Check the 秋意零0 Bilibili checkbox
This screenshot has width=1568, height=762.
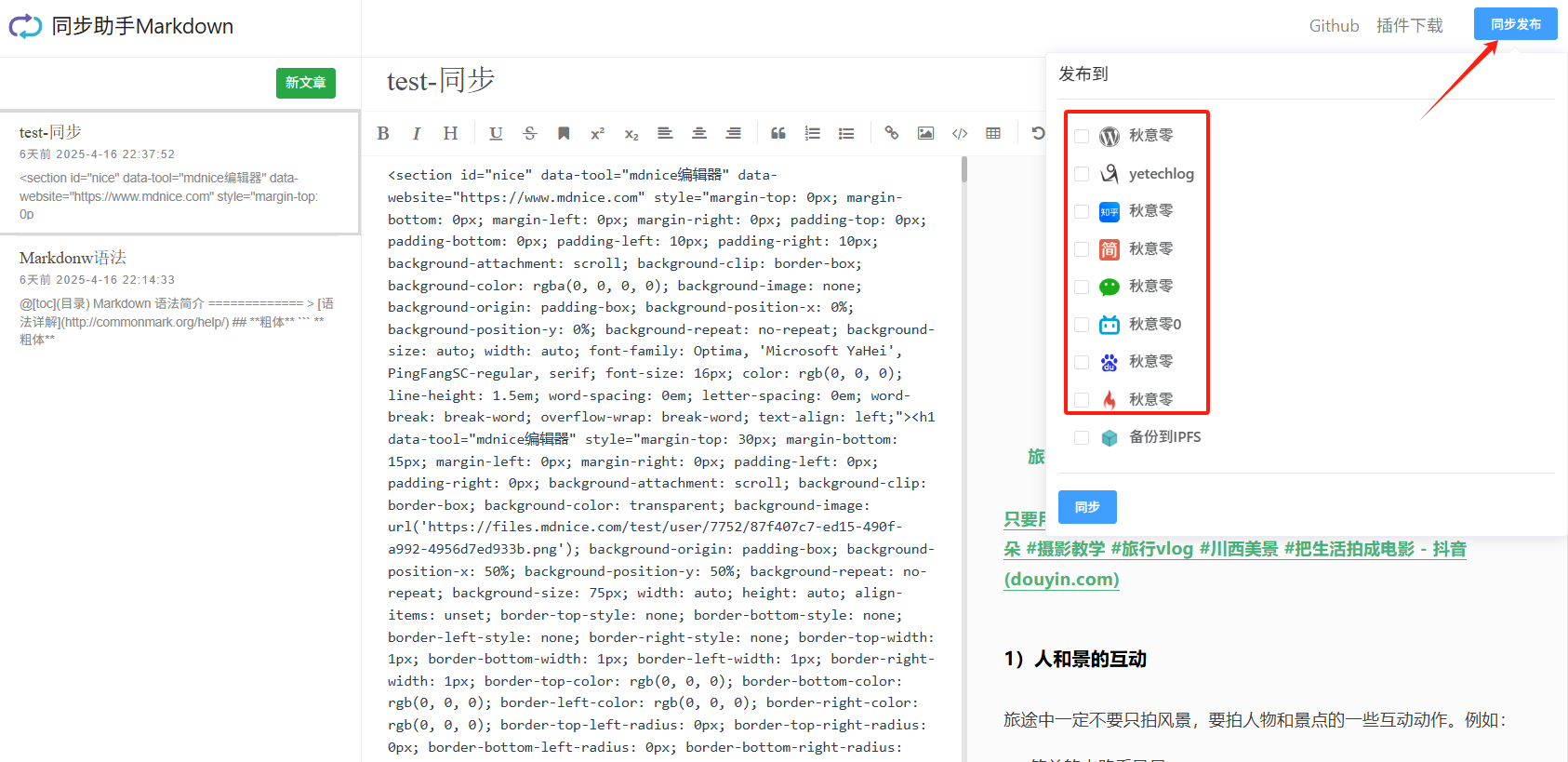1082,325
